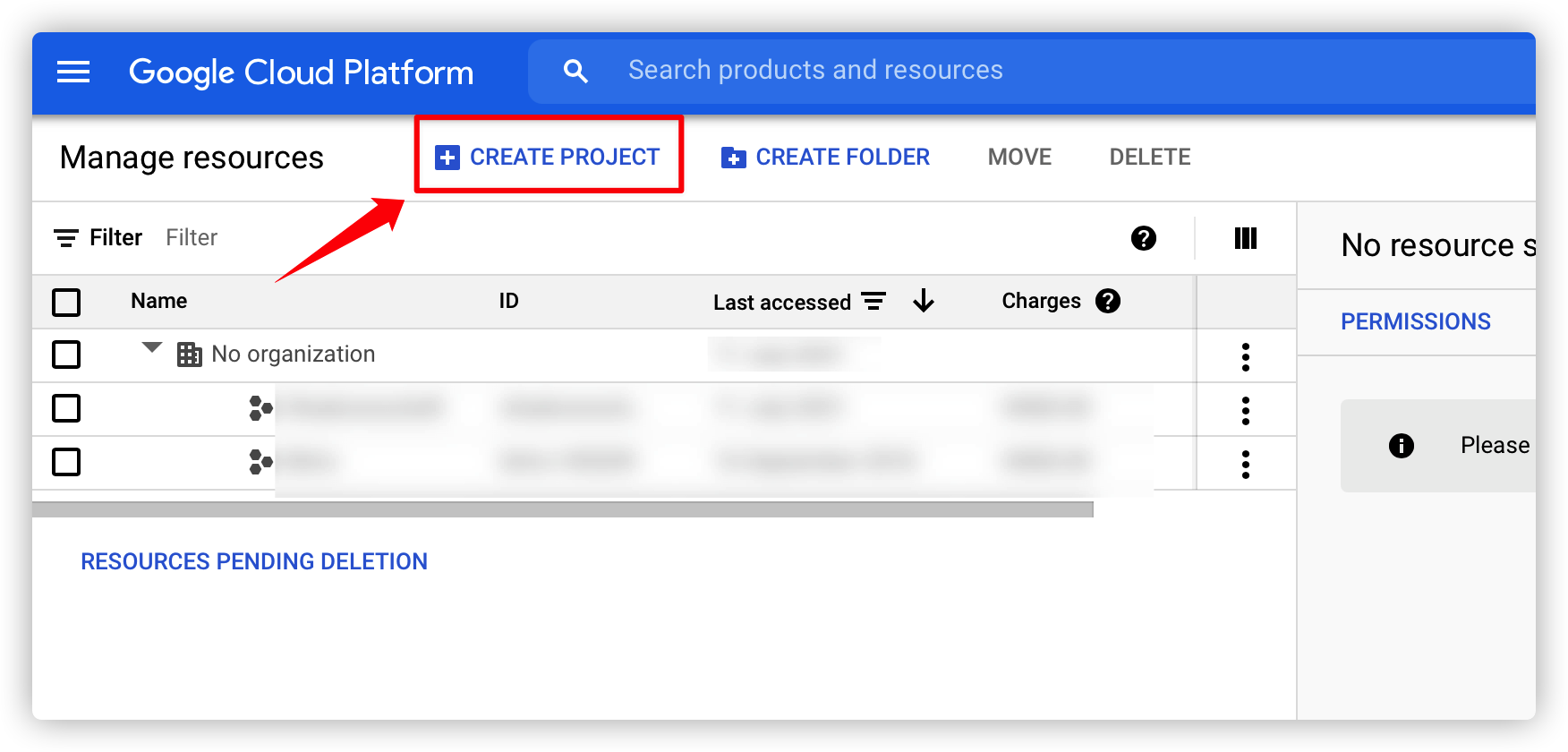Switch to the Permissions tab
Screen dimensions: 1568x752
(1416, 321)
